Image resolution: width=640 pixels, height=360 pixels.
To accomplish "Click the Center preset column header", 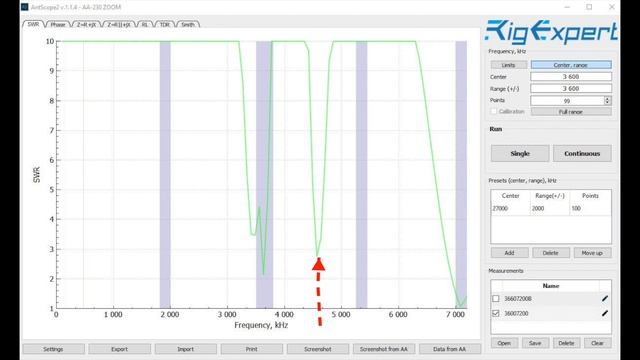I will coord(511,196).
